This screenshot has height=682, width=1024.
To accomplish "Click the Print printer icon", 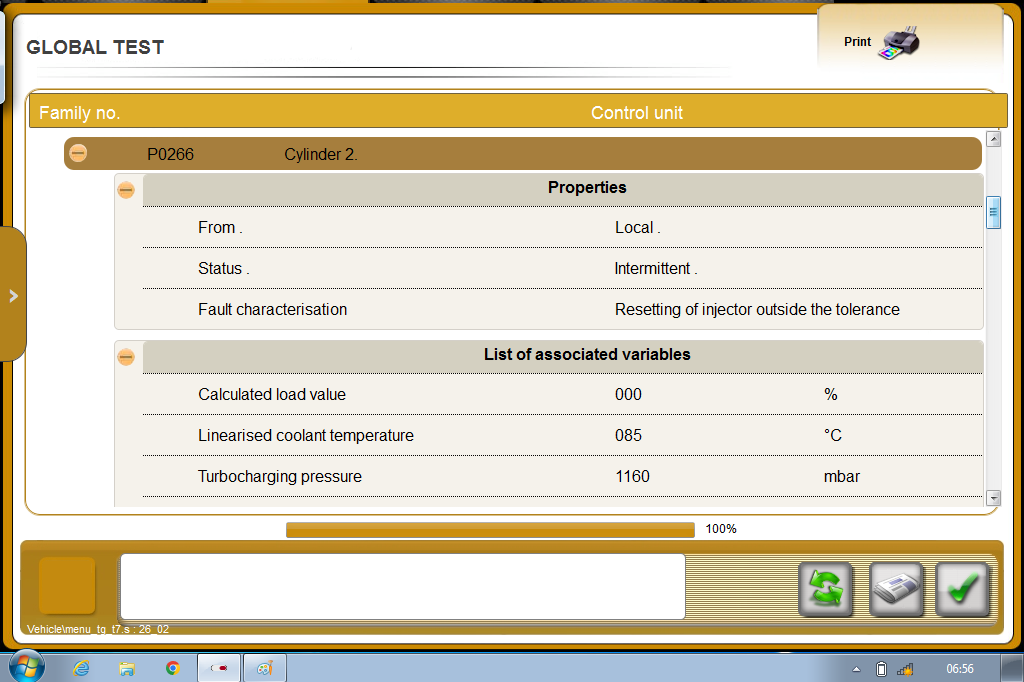I will pyautogui.click(x=899, y=43).
